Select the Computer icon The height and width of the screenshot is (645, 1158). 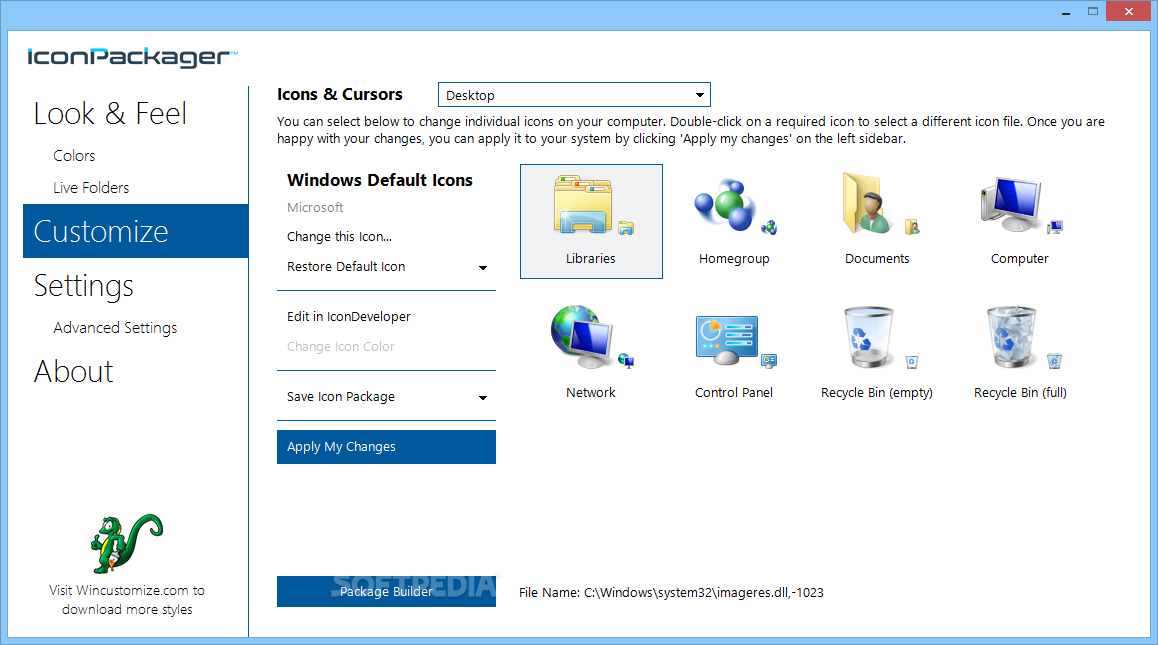[x=1019, y=205]
